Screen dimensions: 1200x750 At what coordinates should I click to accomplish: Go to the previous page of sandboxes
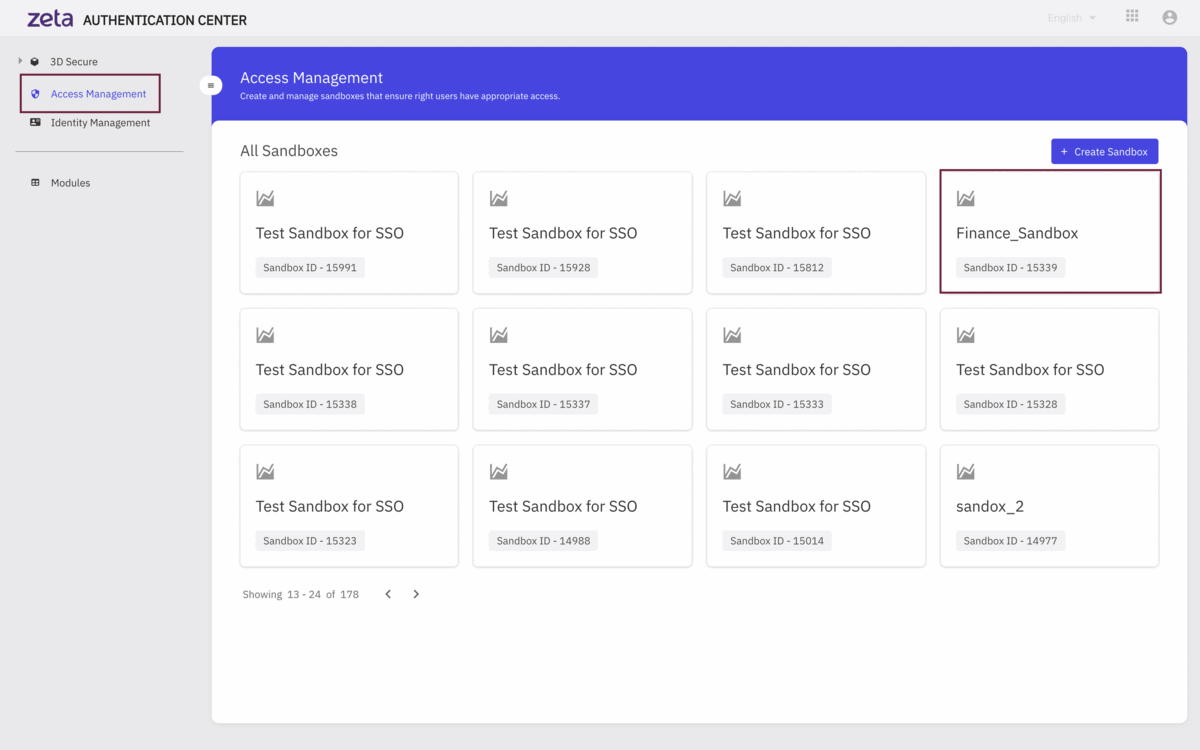tap(388, 594)
